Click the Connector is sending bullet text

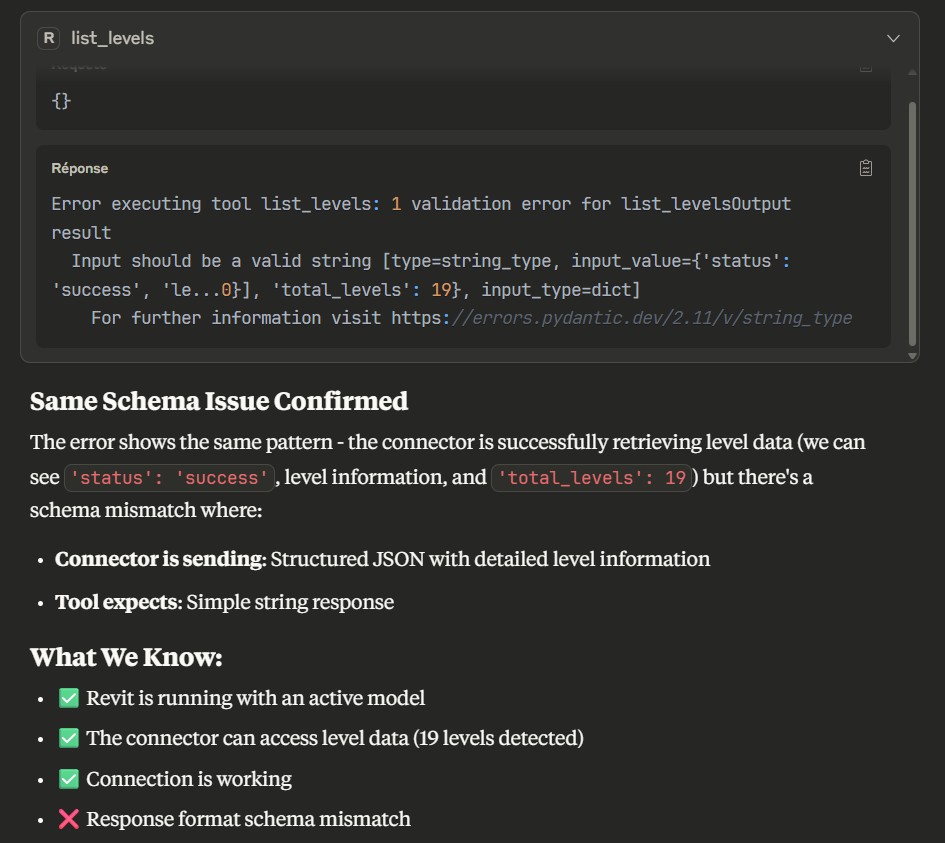coord(382,559)
